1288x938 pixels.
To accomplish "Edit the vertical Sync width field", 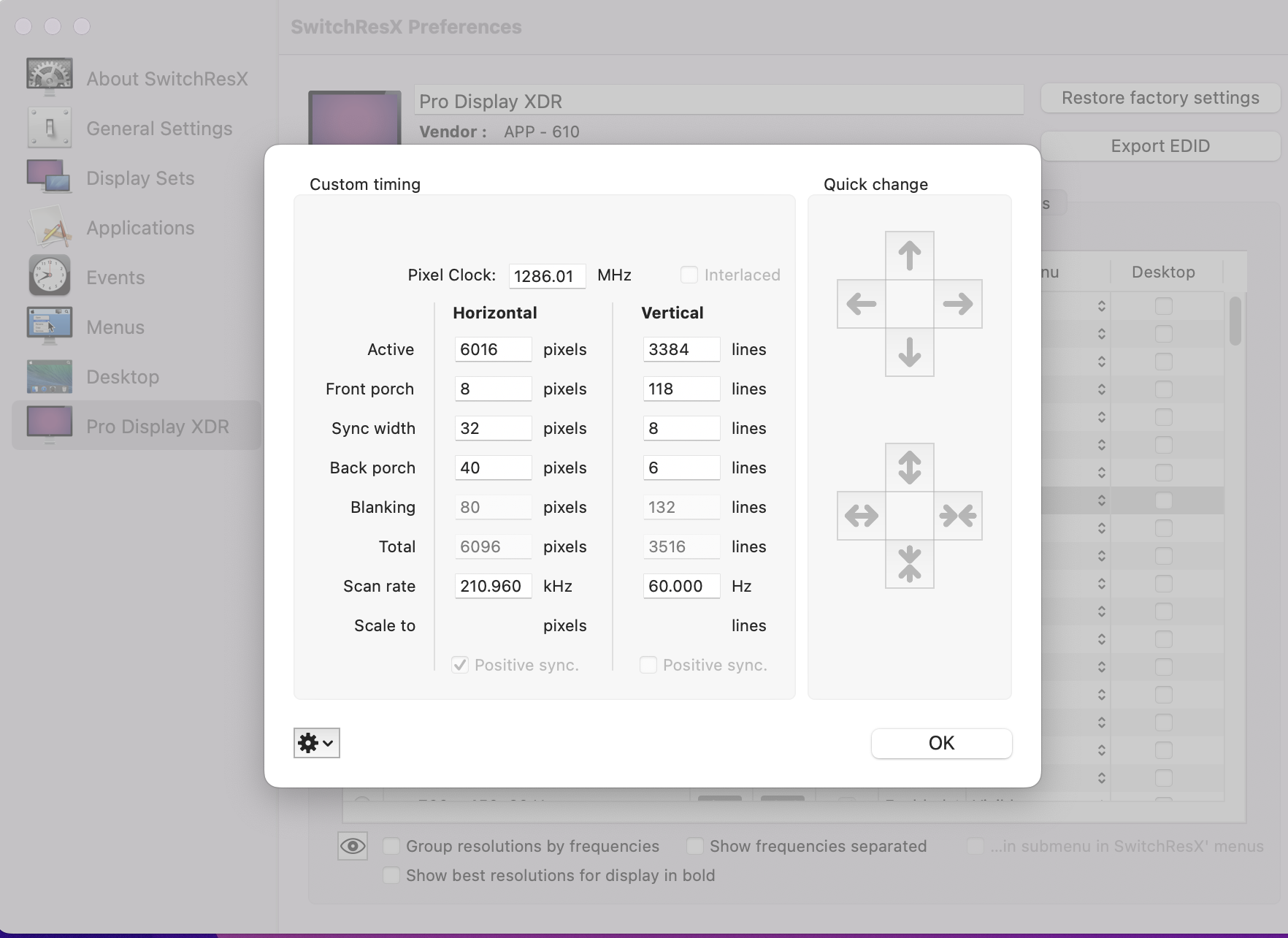I will (x=681, y=428).
